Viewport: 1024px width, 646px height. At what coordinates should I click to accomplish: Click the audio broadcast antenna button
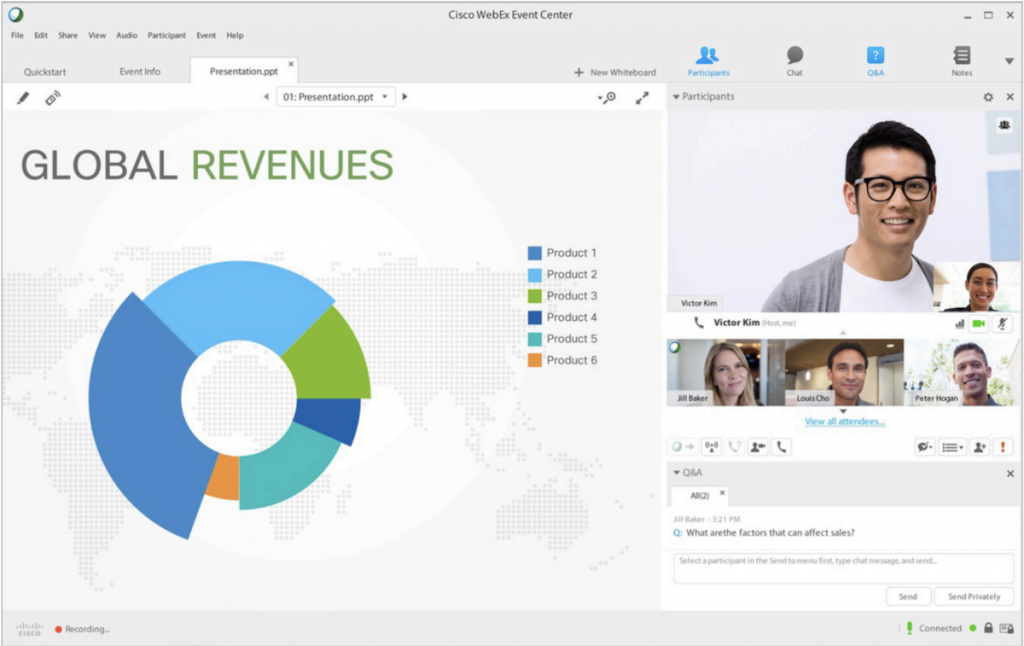(711, 447)
